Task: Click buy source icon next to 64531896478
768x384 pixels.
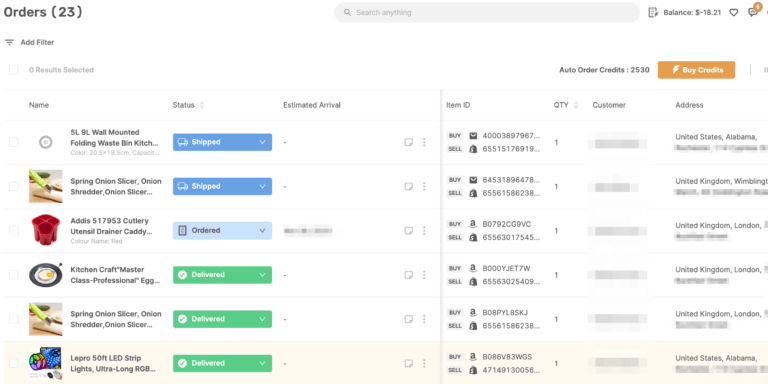Action: pyautogui.click(x=473, y=180)
